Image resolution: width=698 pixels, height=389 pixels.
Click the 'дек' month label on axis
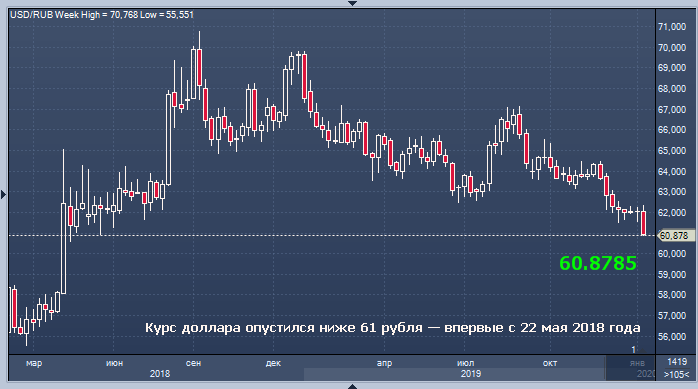273,363
